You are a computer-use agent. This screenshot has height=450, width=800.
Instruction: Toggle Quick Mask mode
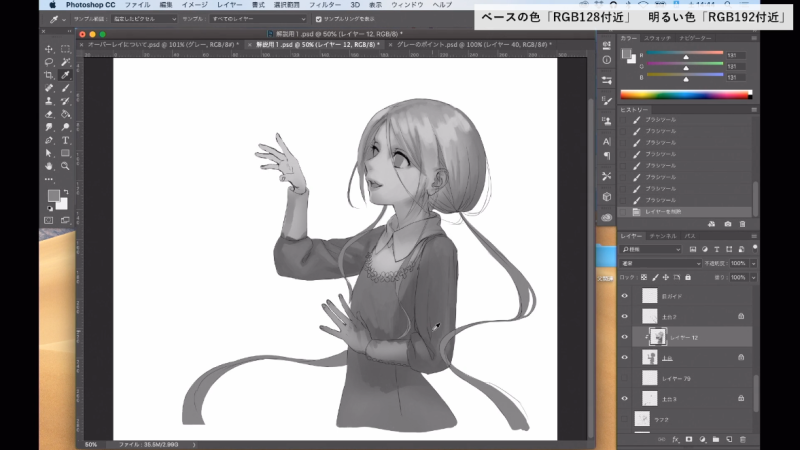pyautogui.click(x=48, y=220)
